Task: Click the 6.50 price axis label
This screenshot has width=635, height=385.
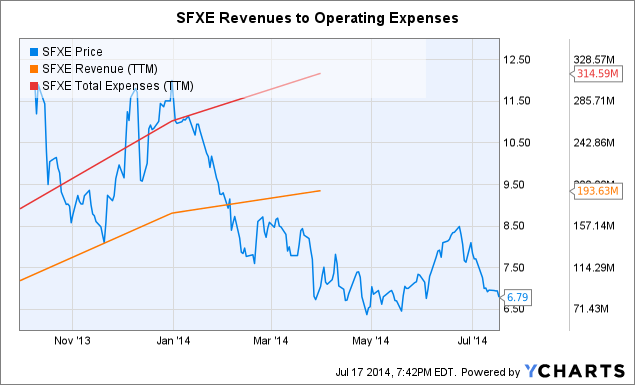Action: [514, 309]
